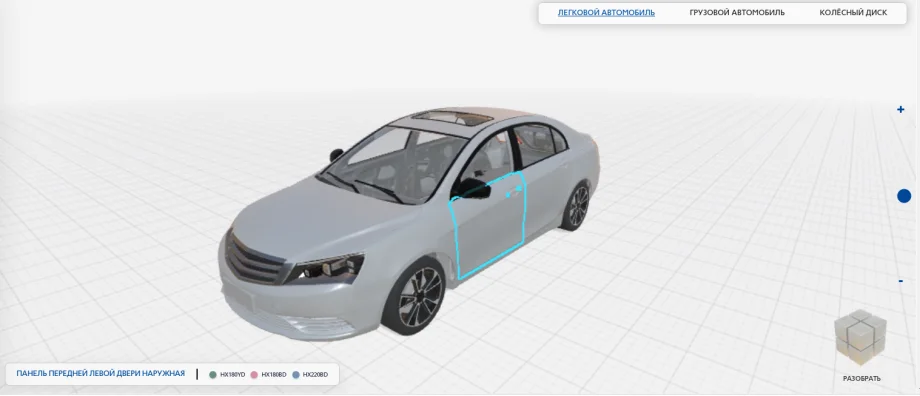Click the rear left wheel

click(576, 205)
